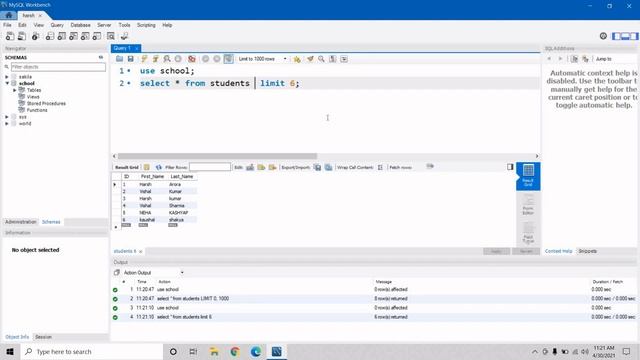Viewport: 640px width, 360px height.
Task: Expand the Tables node under school
Action: (x=15, y=90)
